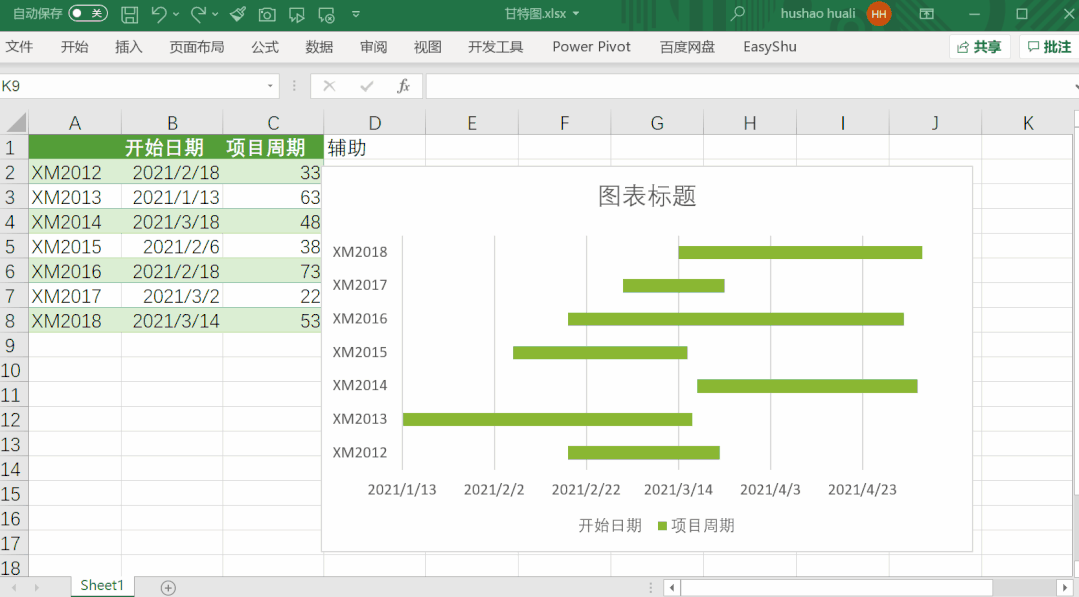Screen dimensions: 1079x597
Task: Click horizontal scrollbar left arrow
Action: point(672,587)
